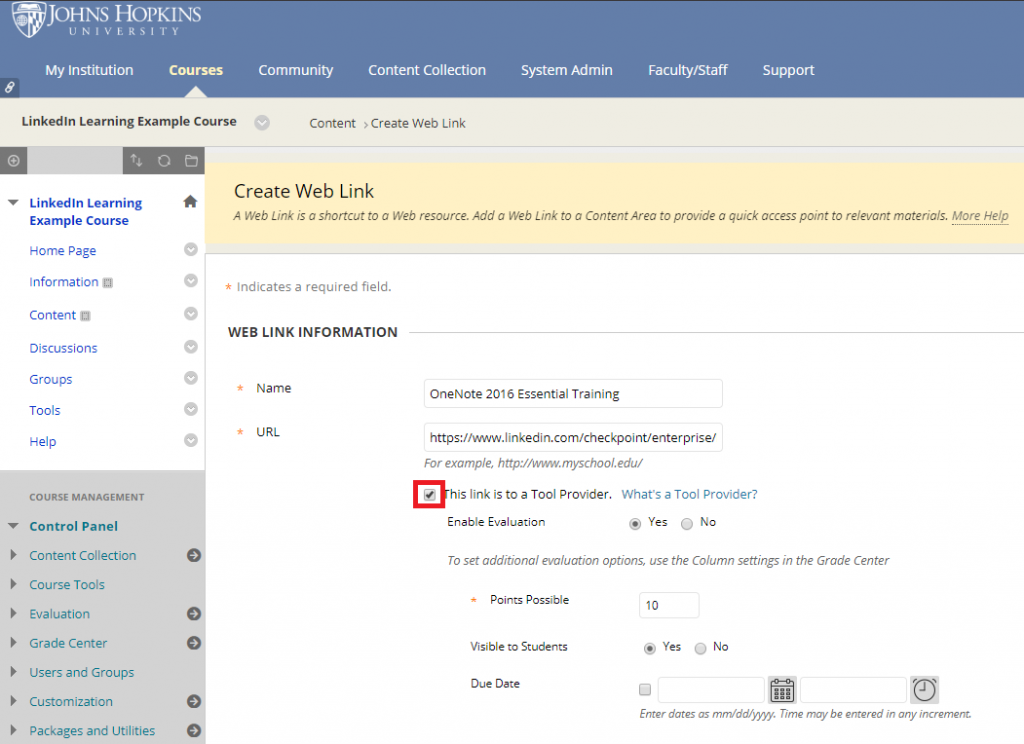Click the home icon next to course title
Screen dimensions: 1024x744
coord(190,202)
